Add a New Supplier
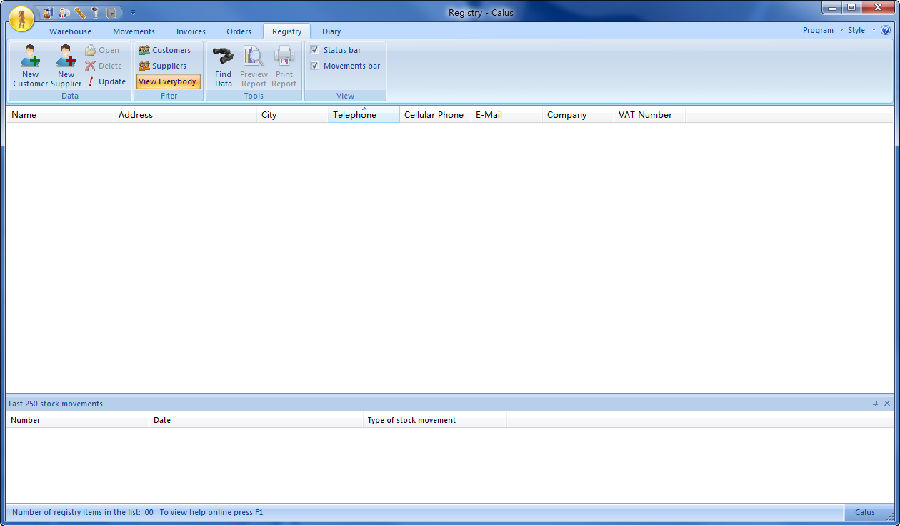 pos(66,65)
